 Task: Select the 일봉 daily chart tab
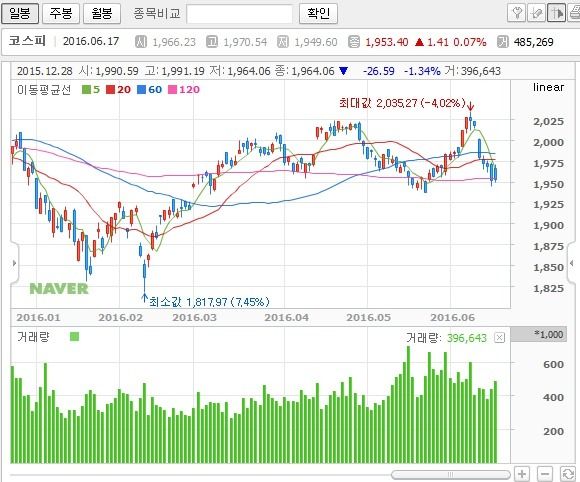pos(20,14)
